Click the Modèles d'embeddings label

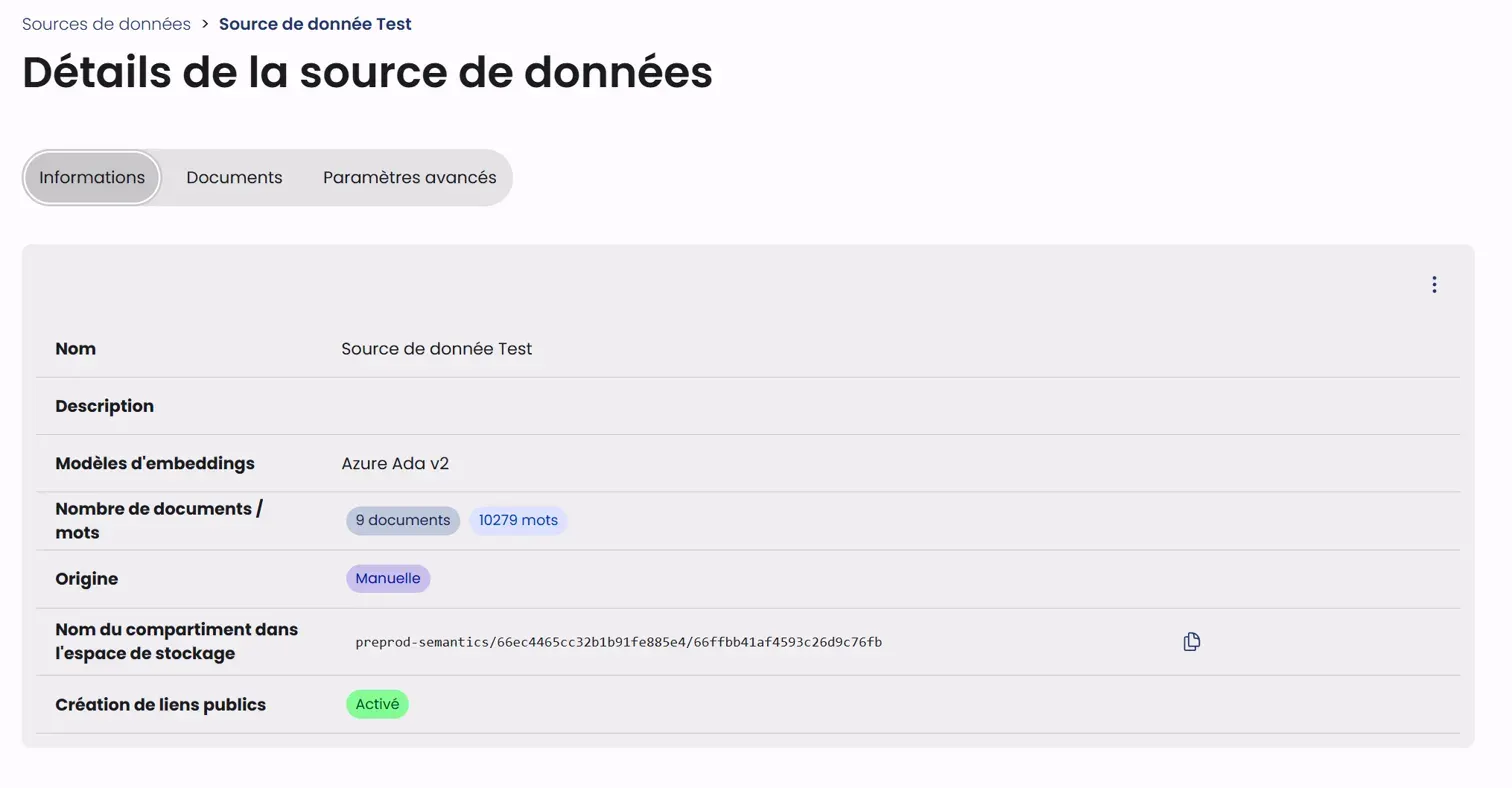point(155,464)
